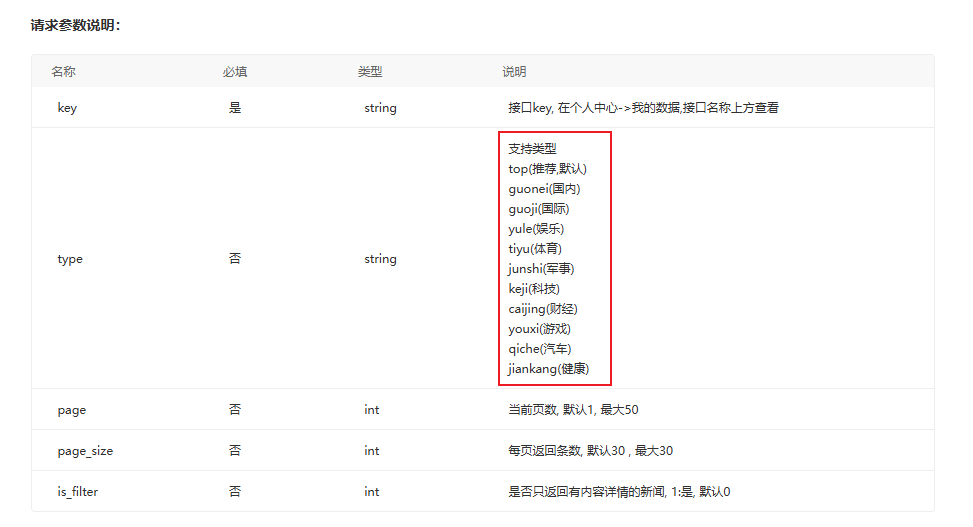
Task: Click keji(科技) entry
Action: tap(534, 289)
